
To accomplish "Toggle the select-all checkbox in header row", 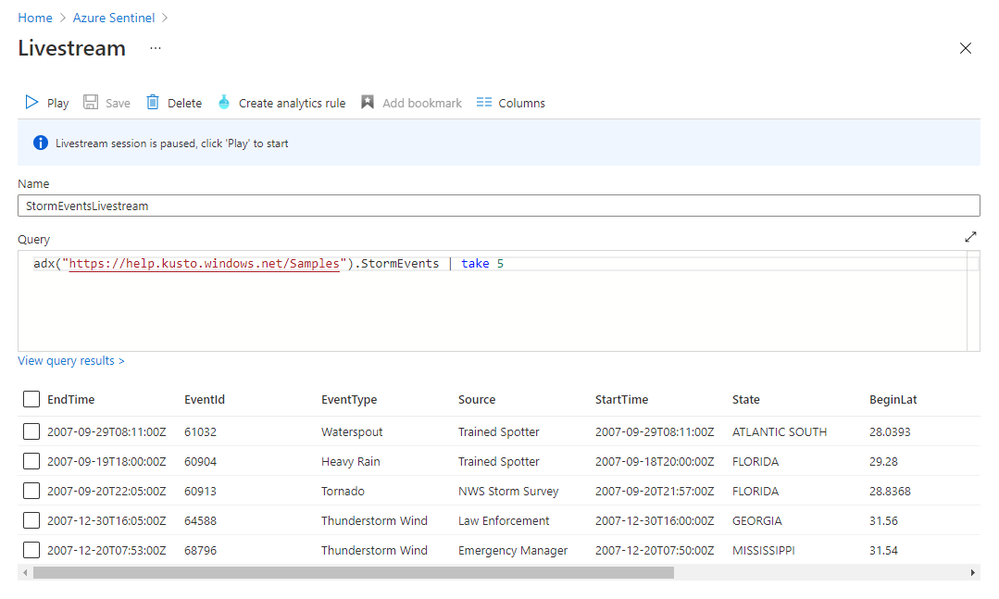I will click(31, 400).
